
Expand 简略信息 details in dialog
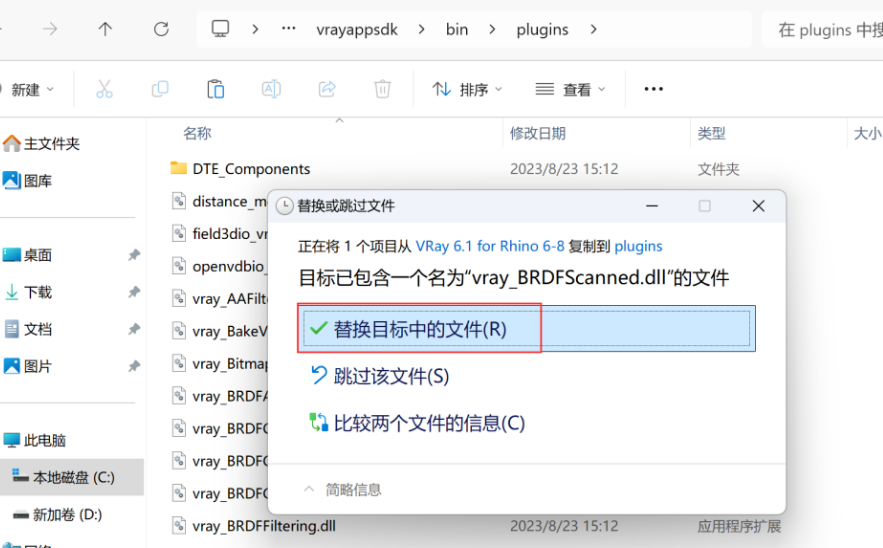point(342,489)
